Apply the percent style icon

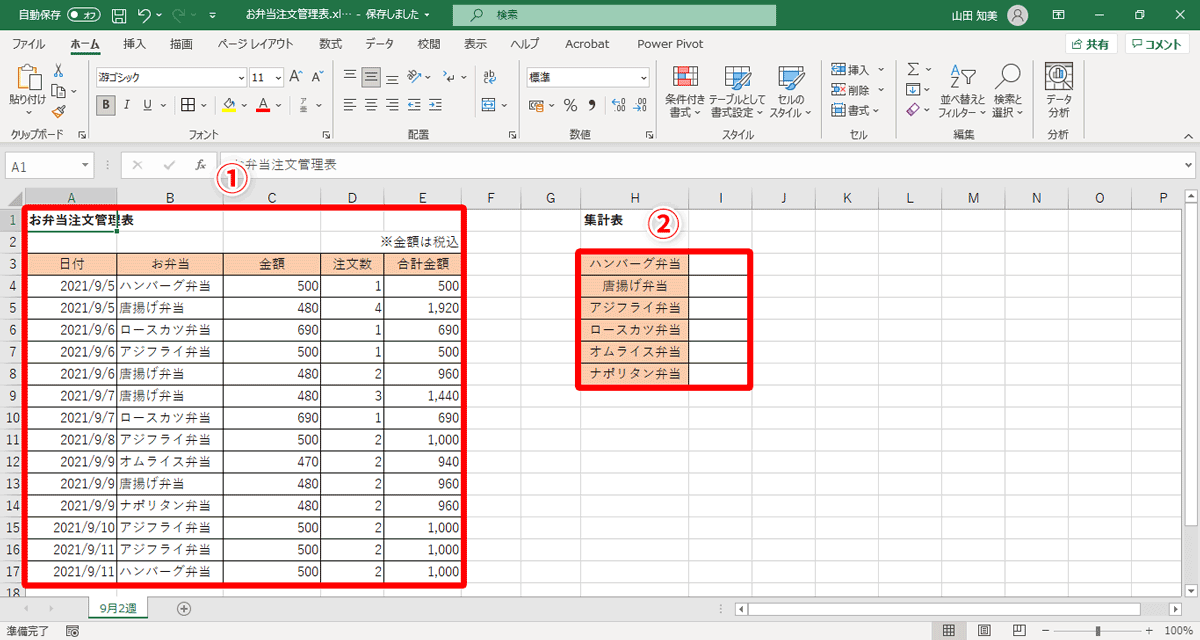coord(570,104)
